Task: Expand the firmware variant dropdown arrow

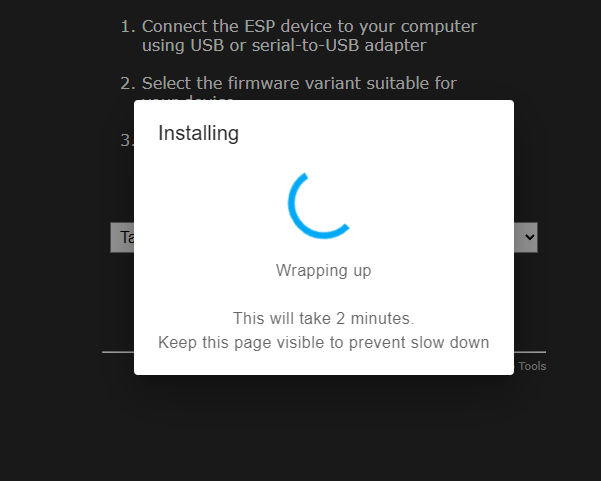Action: 529,237
